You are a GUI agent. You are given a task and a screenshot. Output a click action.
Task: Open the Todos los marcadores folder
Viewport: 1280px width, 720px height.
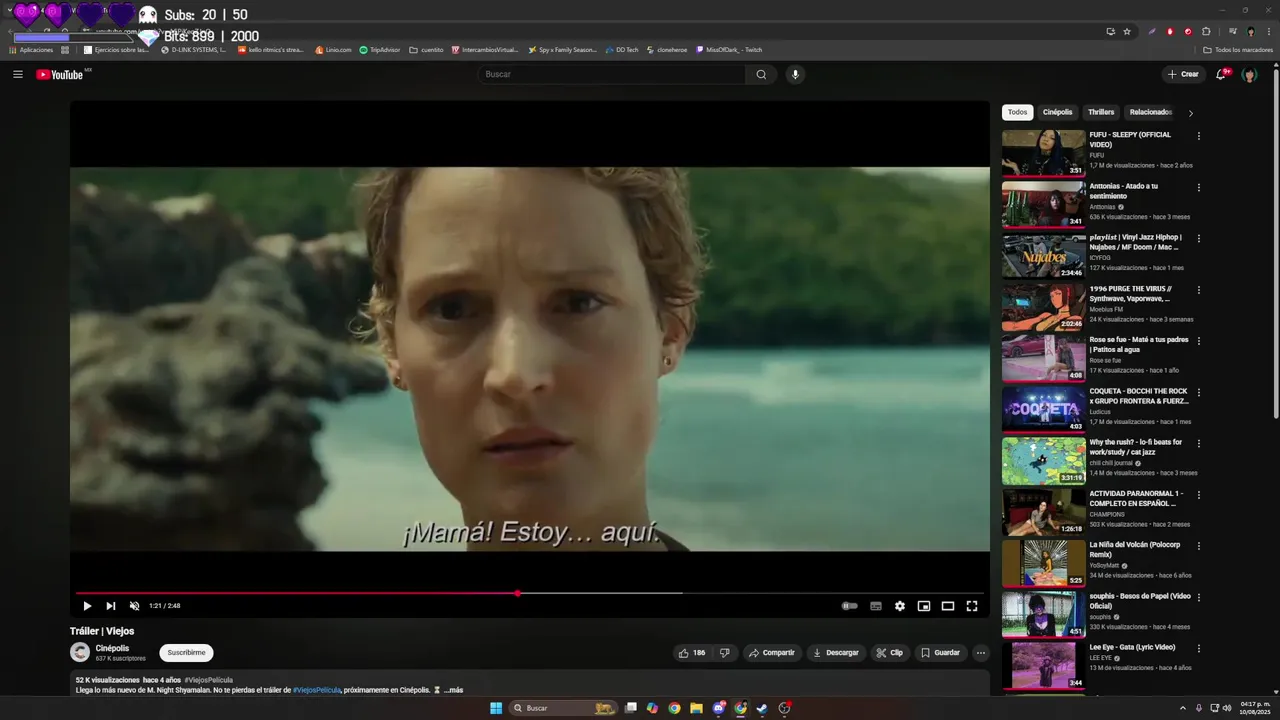(x=1238, y=50)
